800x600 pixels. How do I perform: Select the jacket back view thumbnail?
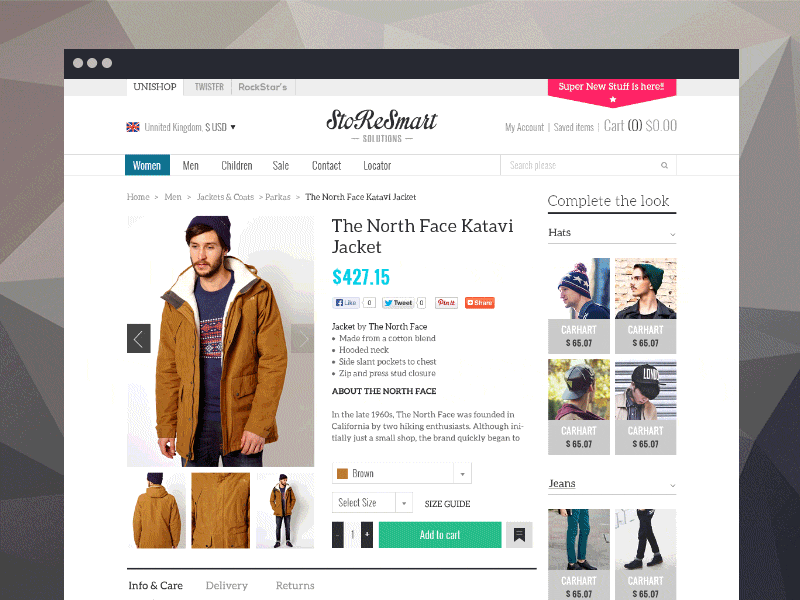156,510
